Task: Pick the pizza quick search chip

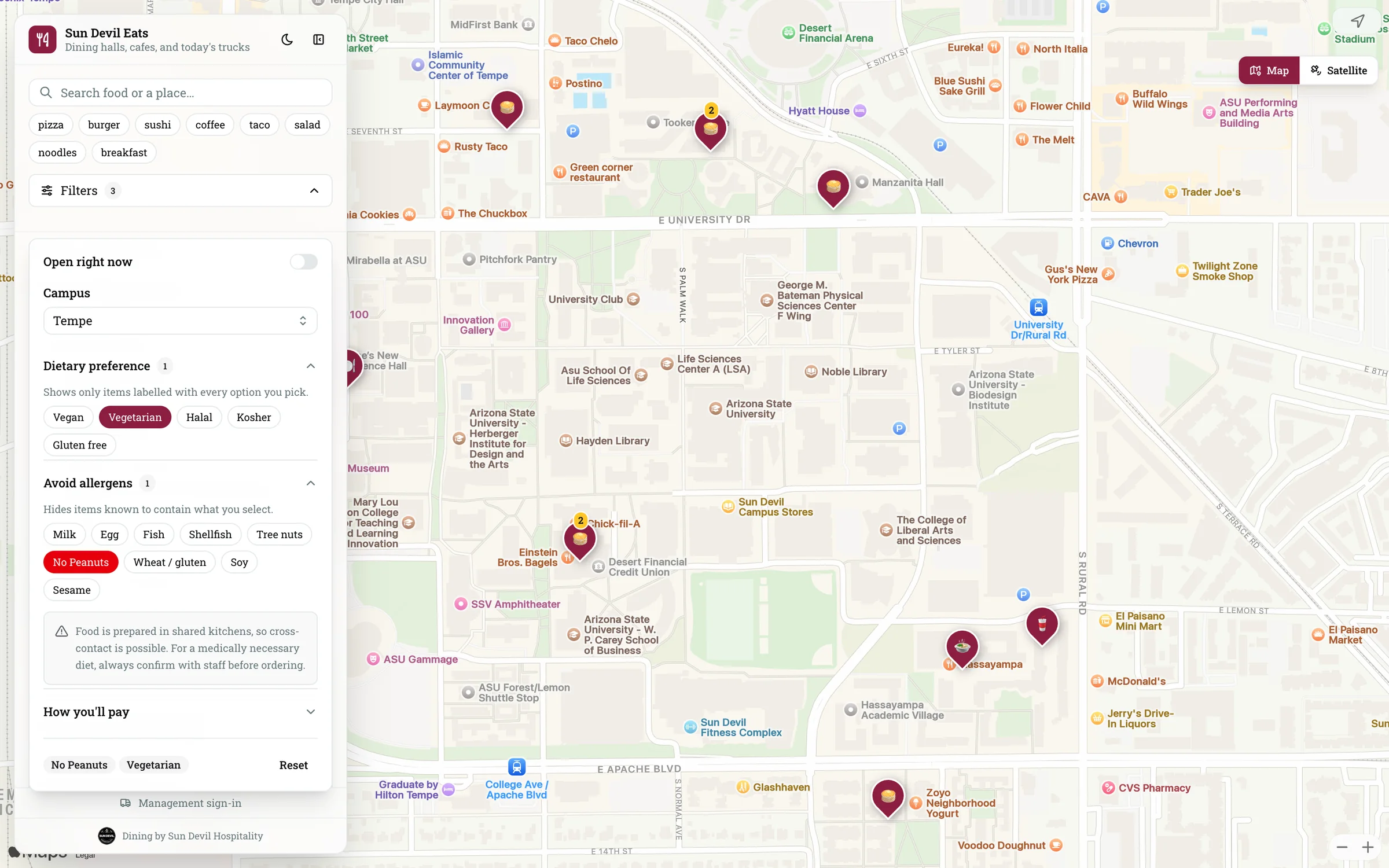Action: 51,125
